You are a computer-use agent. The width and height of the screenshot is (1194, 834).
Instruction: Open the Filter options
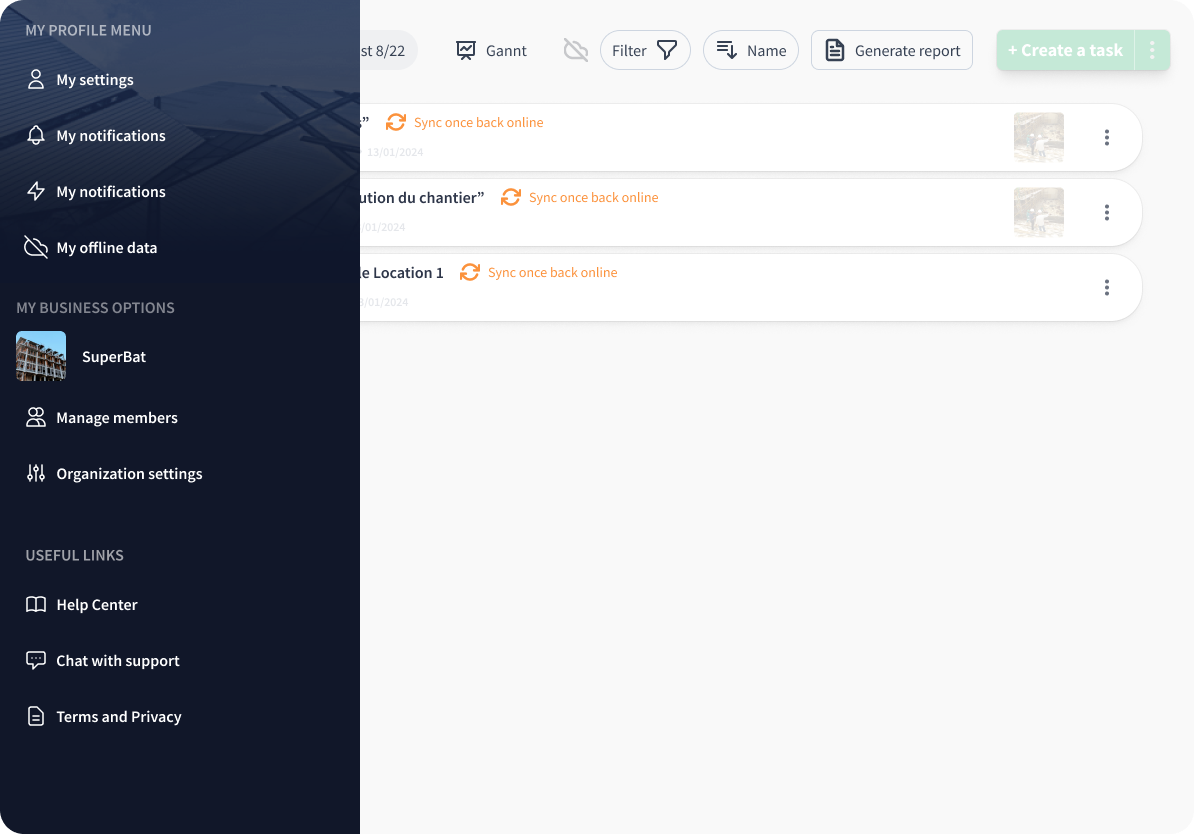tap(645, 50)
